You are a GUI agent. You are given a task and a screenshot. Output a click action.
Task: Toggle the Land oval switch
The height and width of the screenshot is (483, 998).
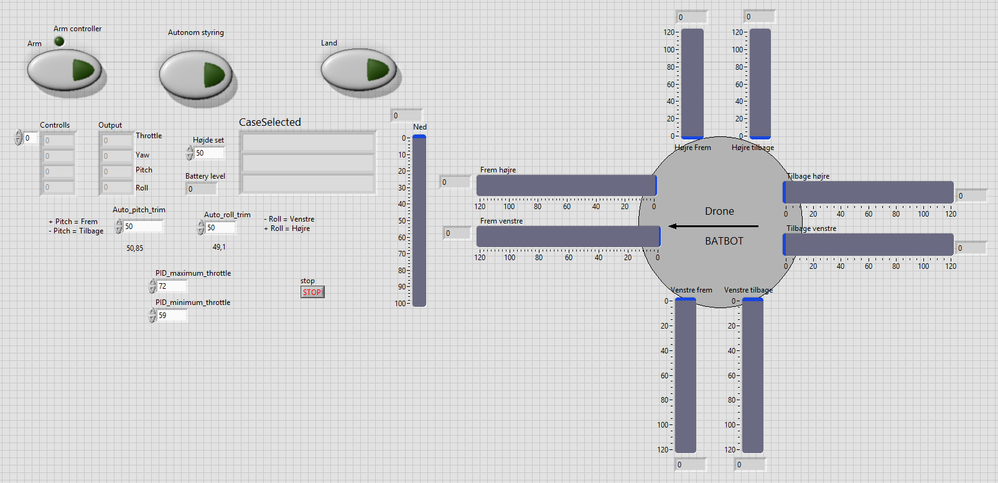pyautogui.click(x=357, y=69)
